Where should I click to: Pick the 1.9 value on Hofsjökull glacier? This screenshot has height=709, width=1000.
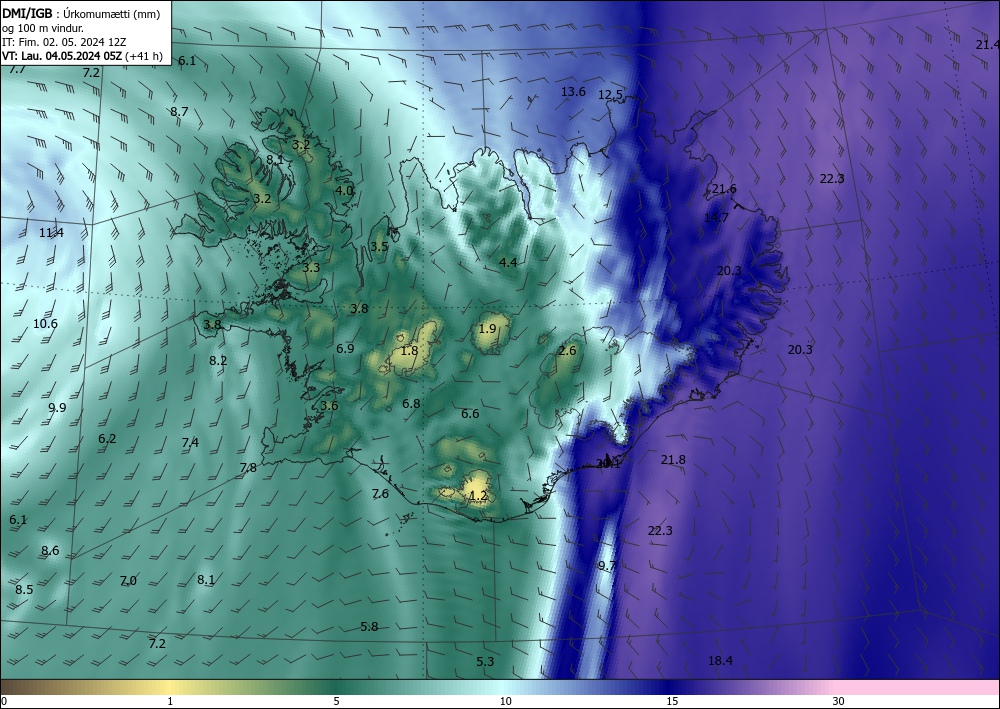point(487,329)
